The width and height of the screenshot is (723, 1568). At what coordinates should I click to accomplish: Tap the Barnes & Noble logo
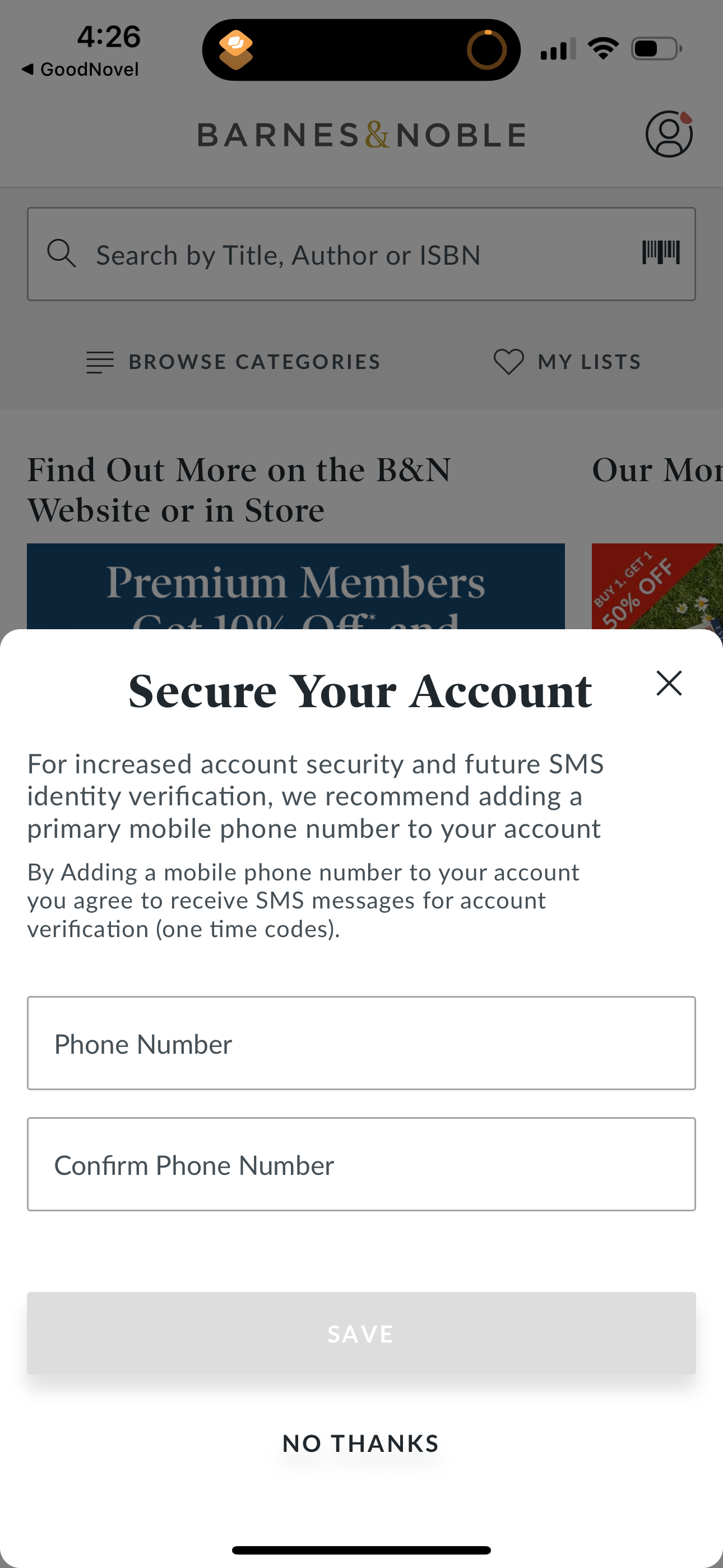(x=361, y=135)
